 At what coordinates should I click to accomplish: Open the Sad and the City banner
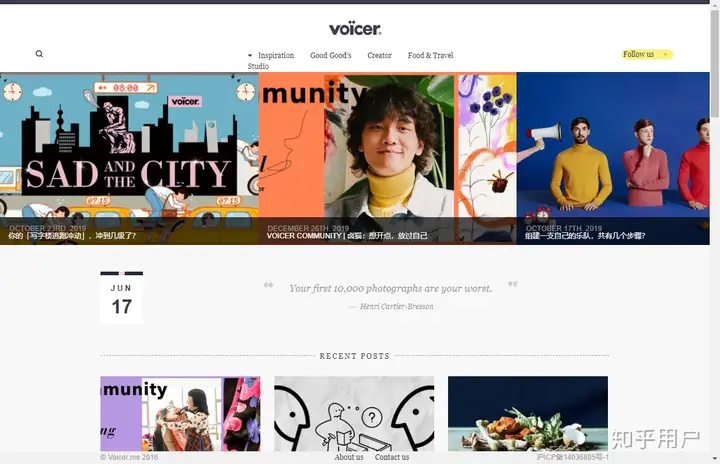(x=129, y=158)
